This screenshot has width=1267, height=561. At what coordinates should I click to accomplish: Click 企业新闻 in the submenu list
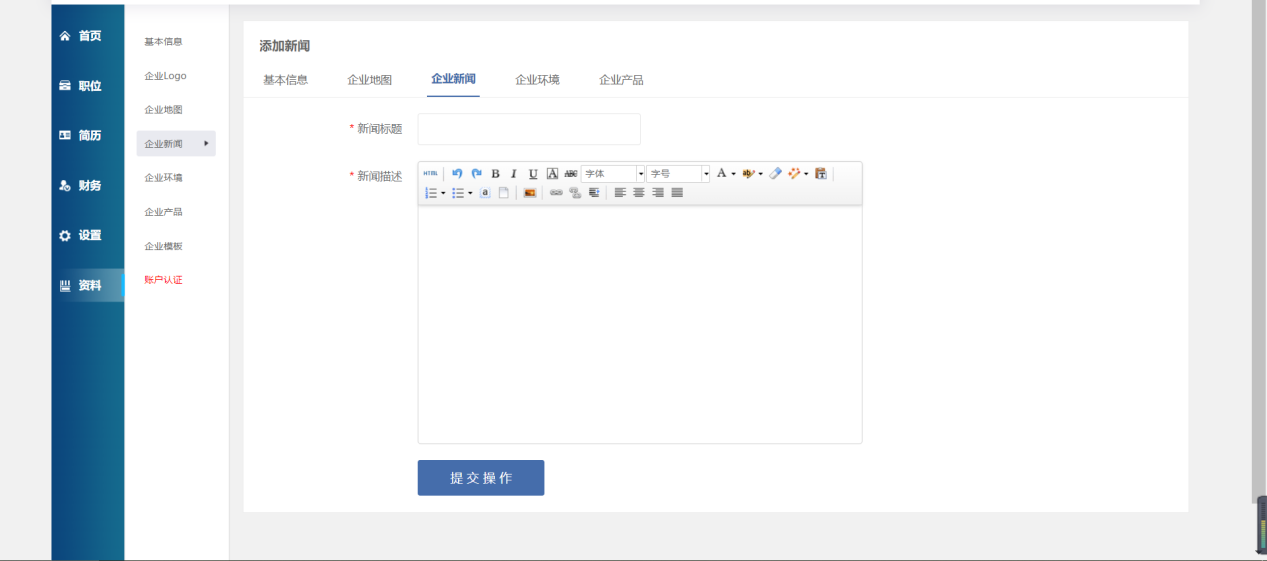point(176,144)
